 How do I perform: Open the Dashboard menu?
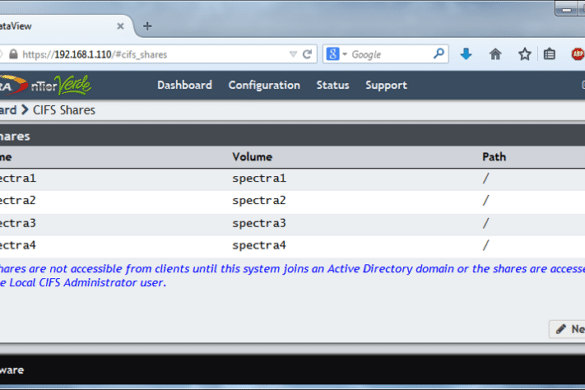point(185,85)
